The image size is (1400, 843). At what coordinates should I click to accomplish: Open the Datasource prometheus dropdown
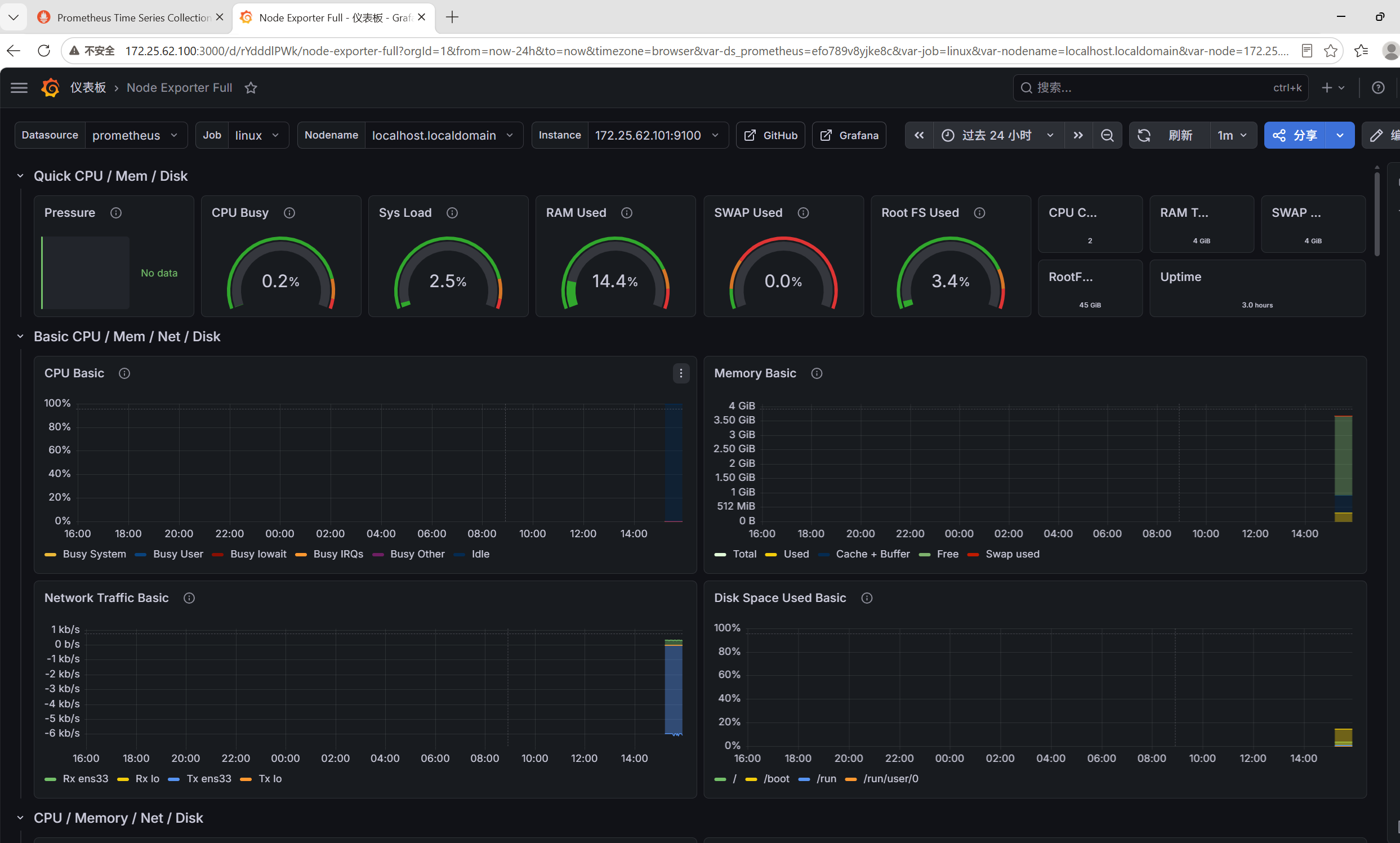pos(136,135)
